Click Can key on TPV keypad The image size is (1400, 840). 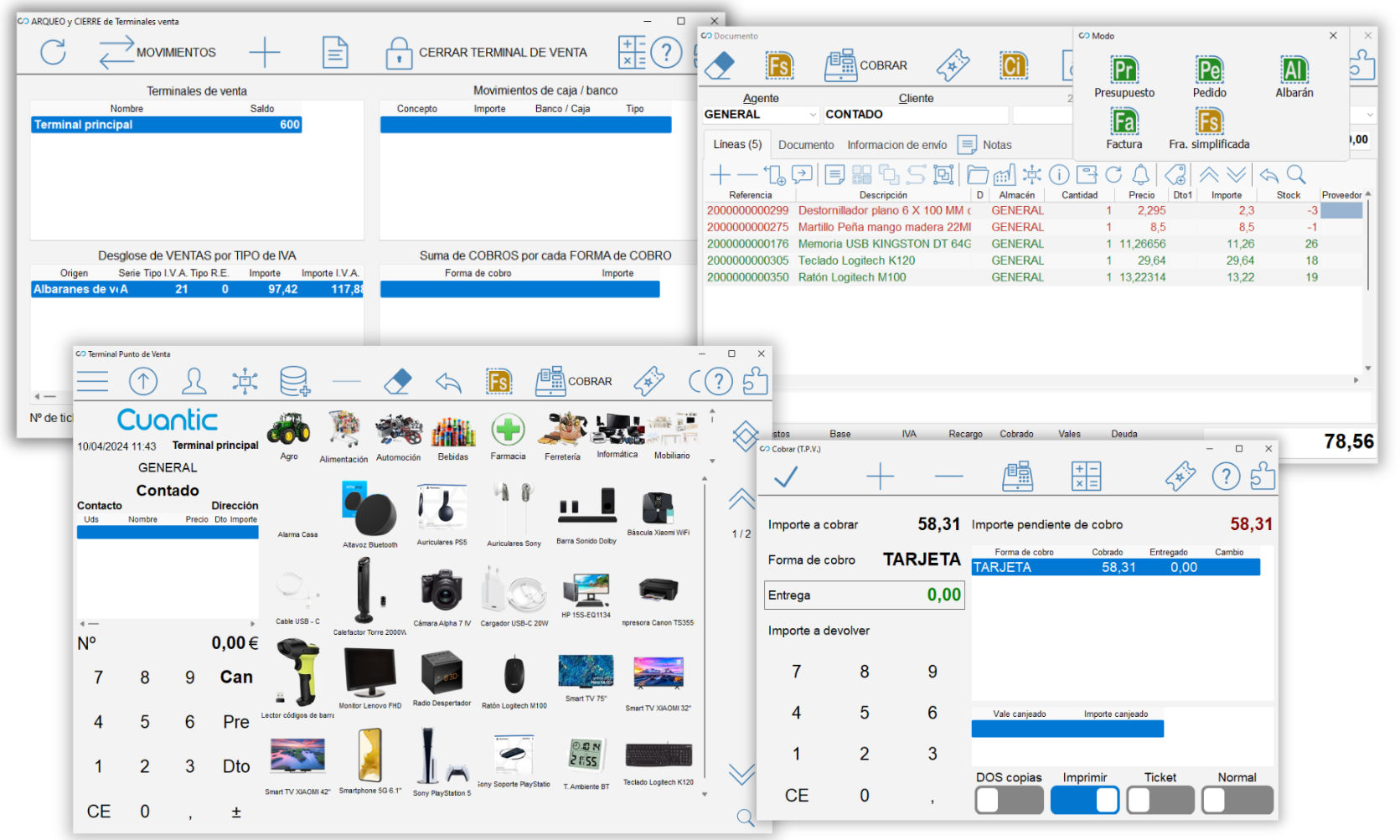(x=236, y=677)
